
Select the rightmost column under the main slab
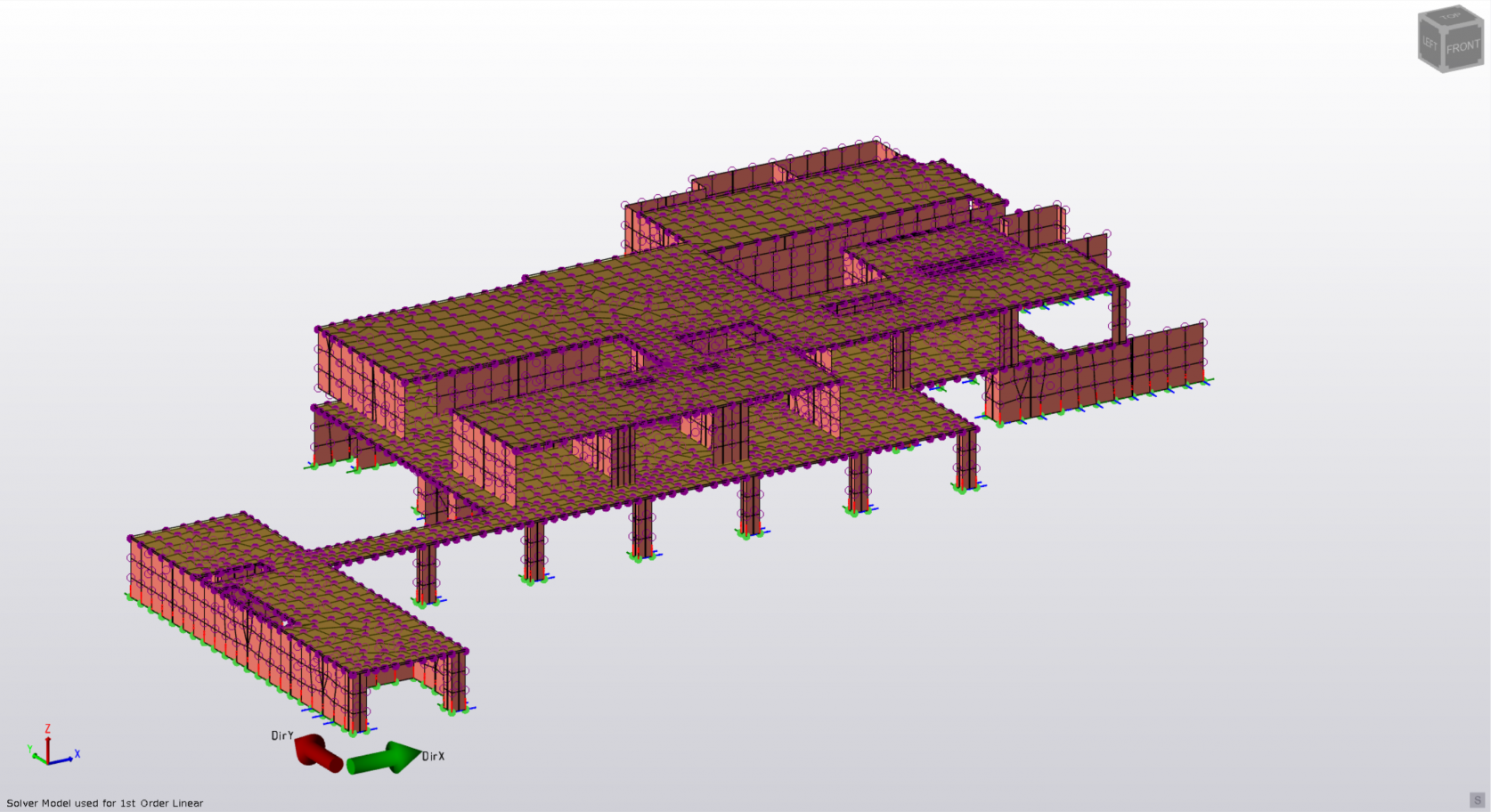click(966, 459)
